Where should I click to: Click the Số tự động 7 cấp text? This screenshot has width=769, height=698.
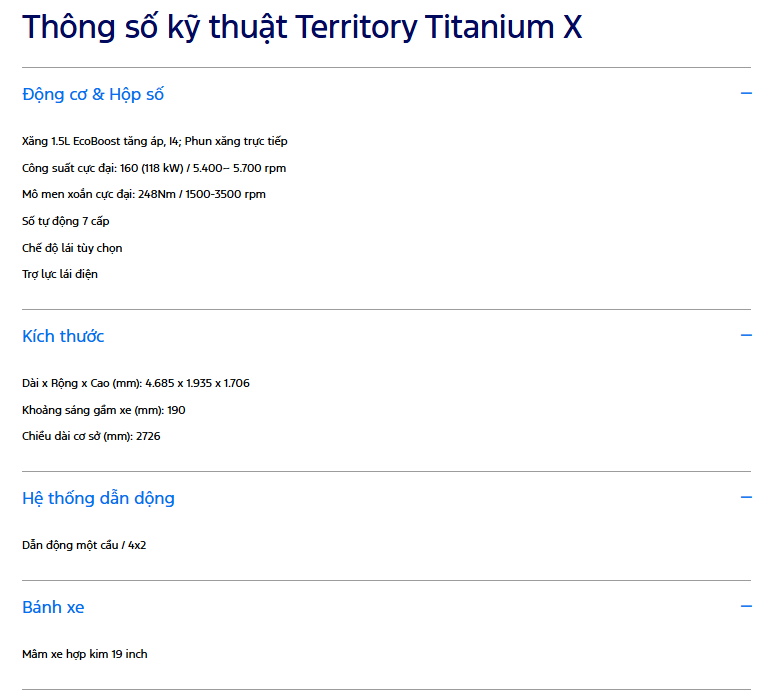[x=66, y=221]
